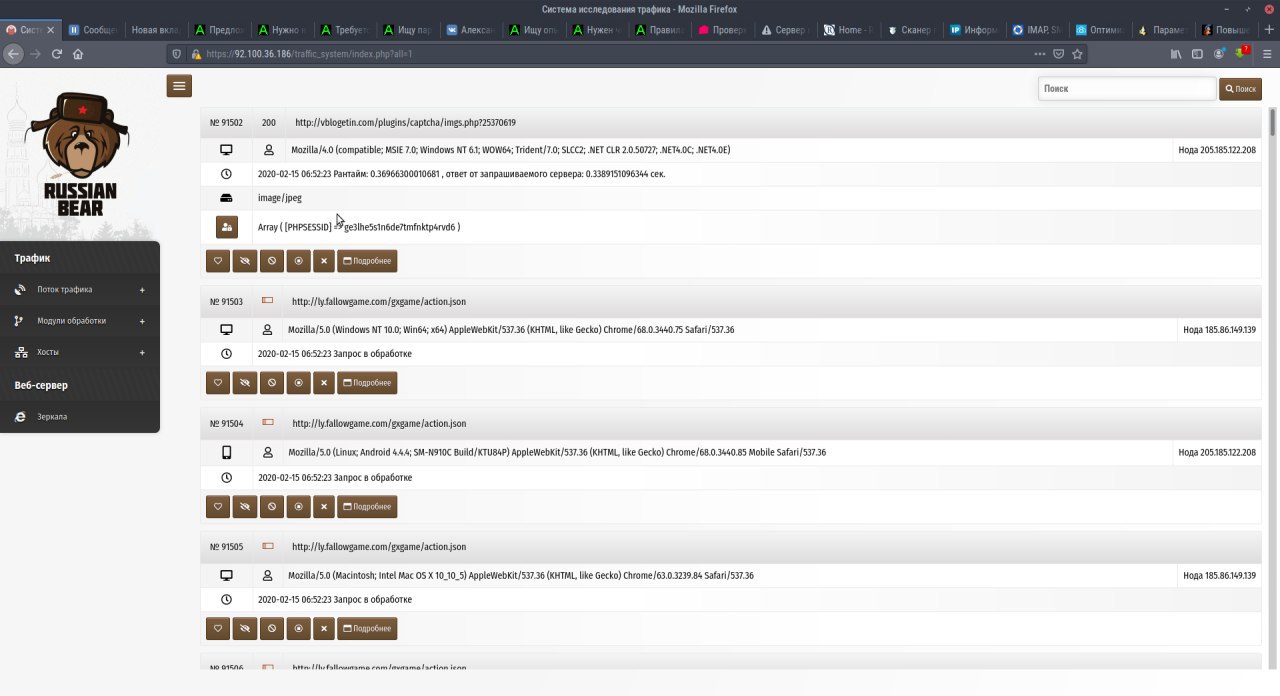
Task: Click the X delete button on request 91504
Action: coord(323,507)
